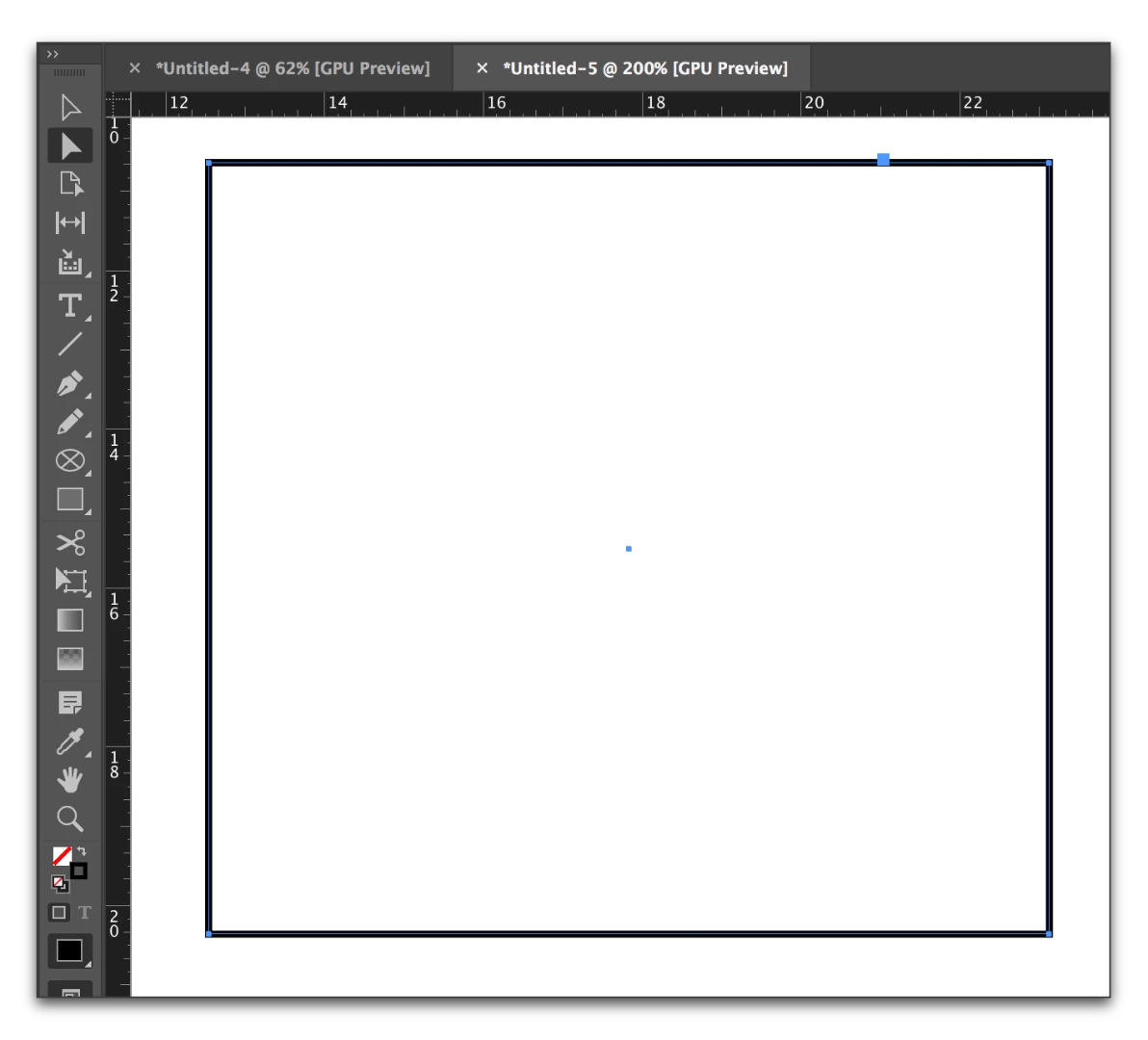Toggle Formatting Affects Container
Viewport: 1148px width, 1040px height.
[x=59, y=913]
